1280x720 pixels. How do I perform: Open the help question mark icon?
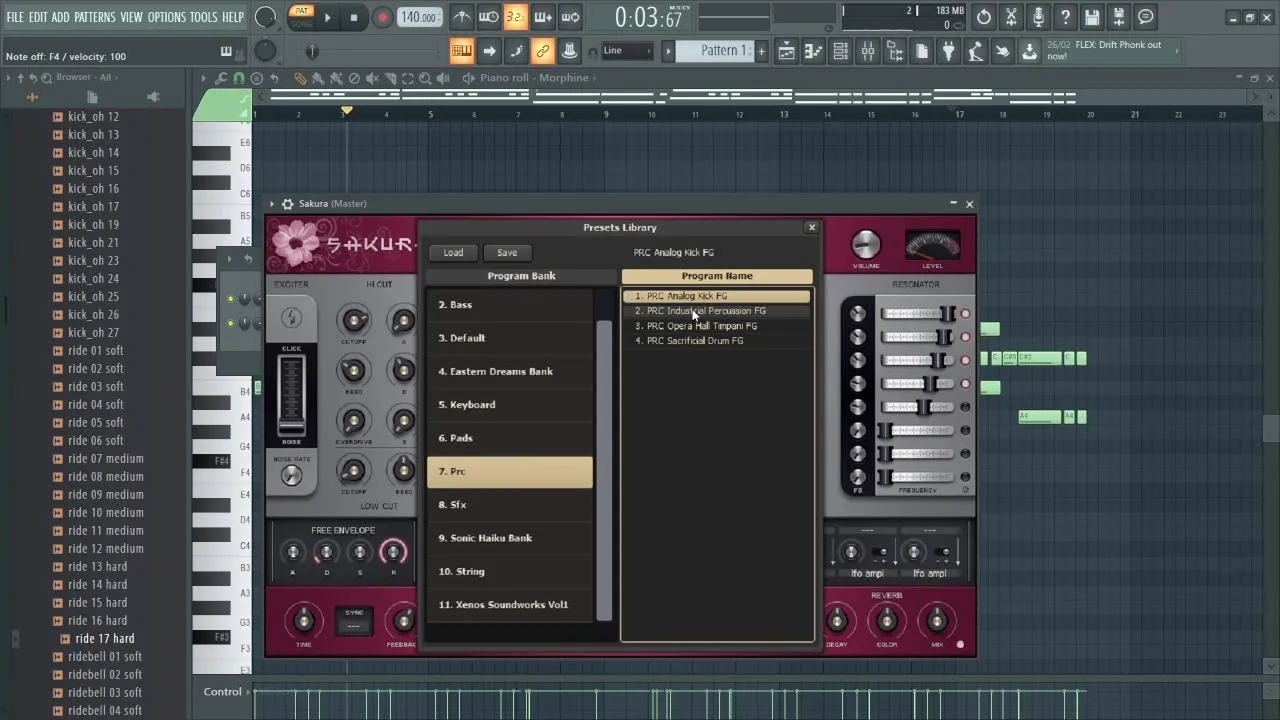pos(1065,17)
